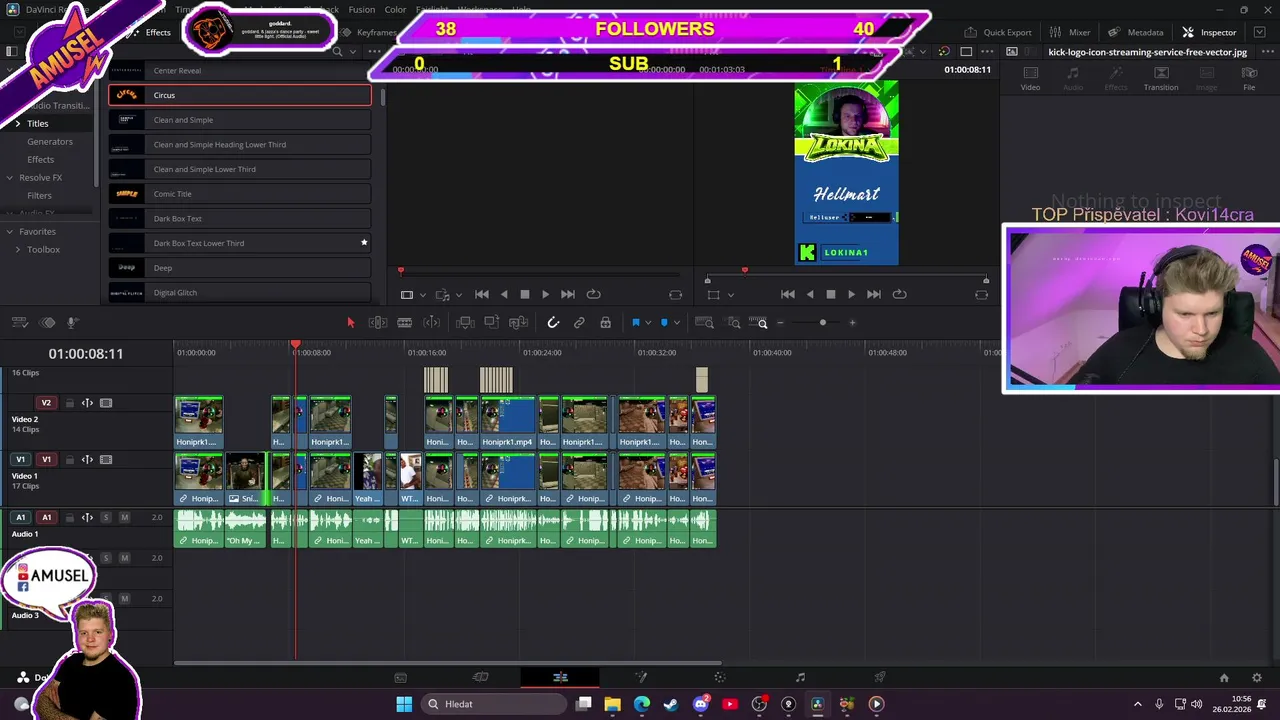
Task: Open flag color dropdown arrow
Action: tap(647, 322)
